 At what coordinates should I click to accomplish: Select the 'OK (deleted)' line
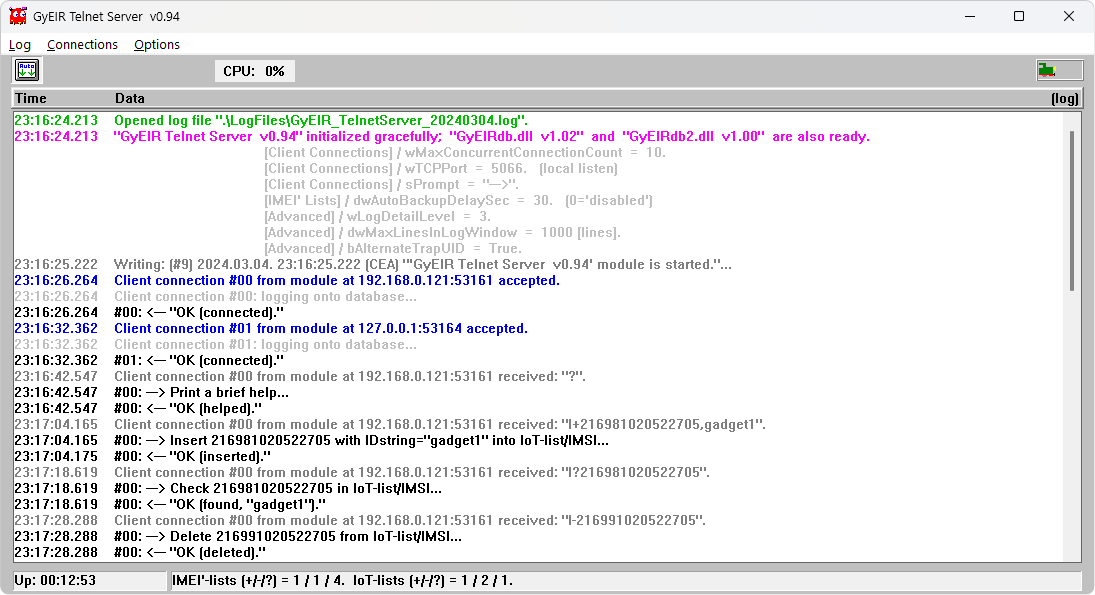coord(190,552)
